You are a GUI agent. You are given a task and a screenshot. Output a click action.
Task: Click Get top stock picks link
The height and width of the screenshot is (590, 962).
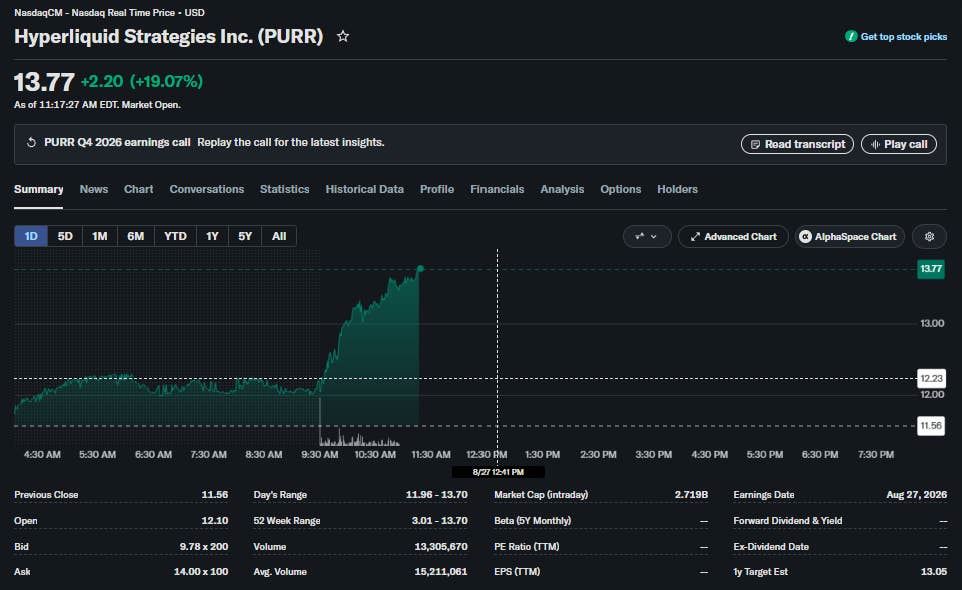tap(896, 37)
